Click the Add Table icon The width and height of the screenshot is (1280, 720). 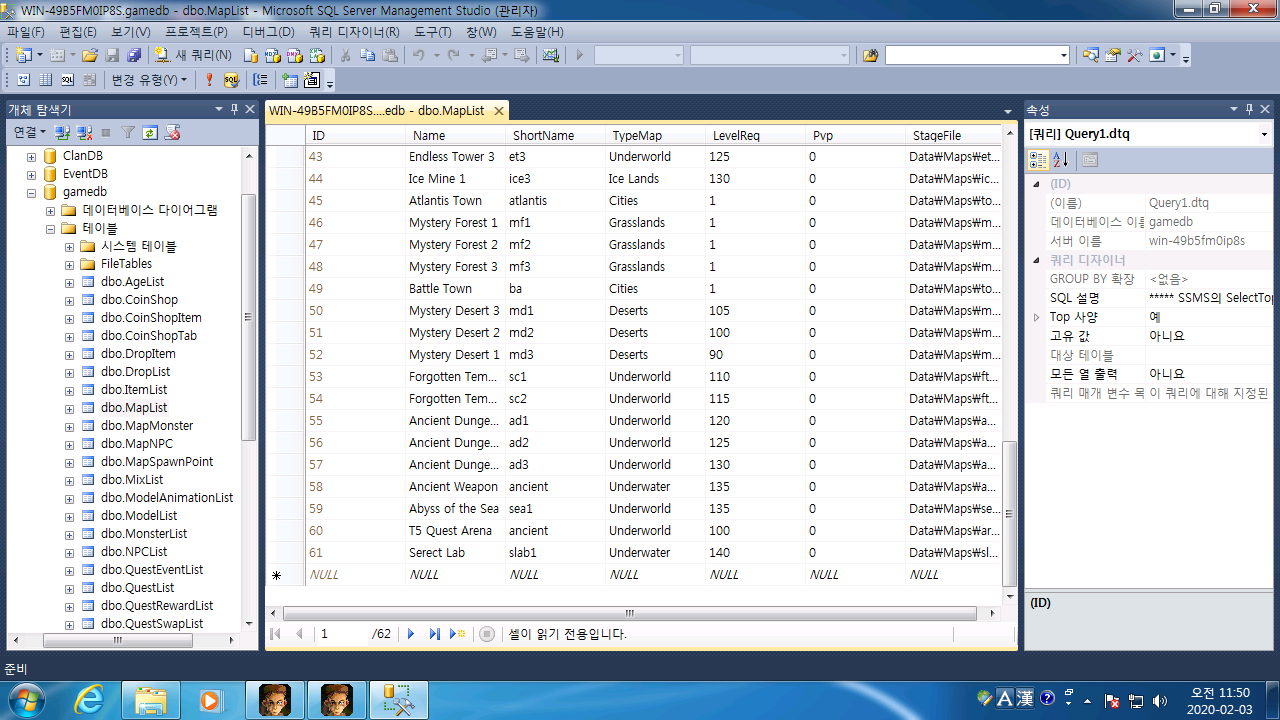290,80
